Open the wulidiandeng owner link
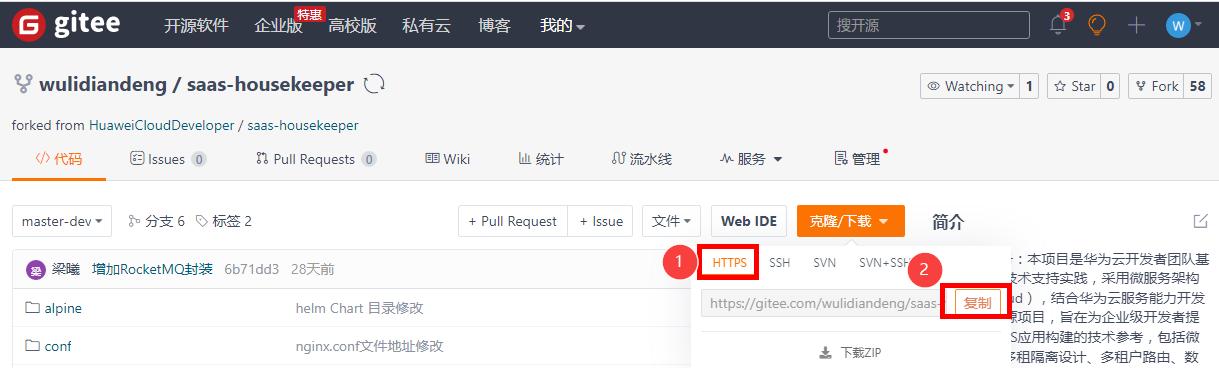This screenshot has height=368, width=1219. [x=103, y=85]
